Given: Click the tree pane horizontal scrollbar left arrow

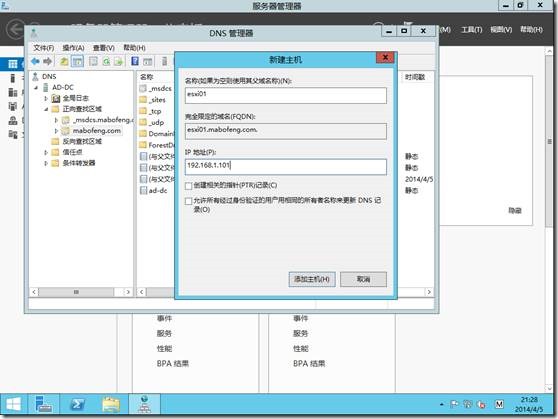Looking at the screenshot, I should [34, 292].
